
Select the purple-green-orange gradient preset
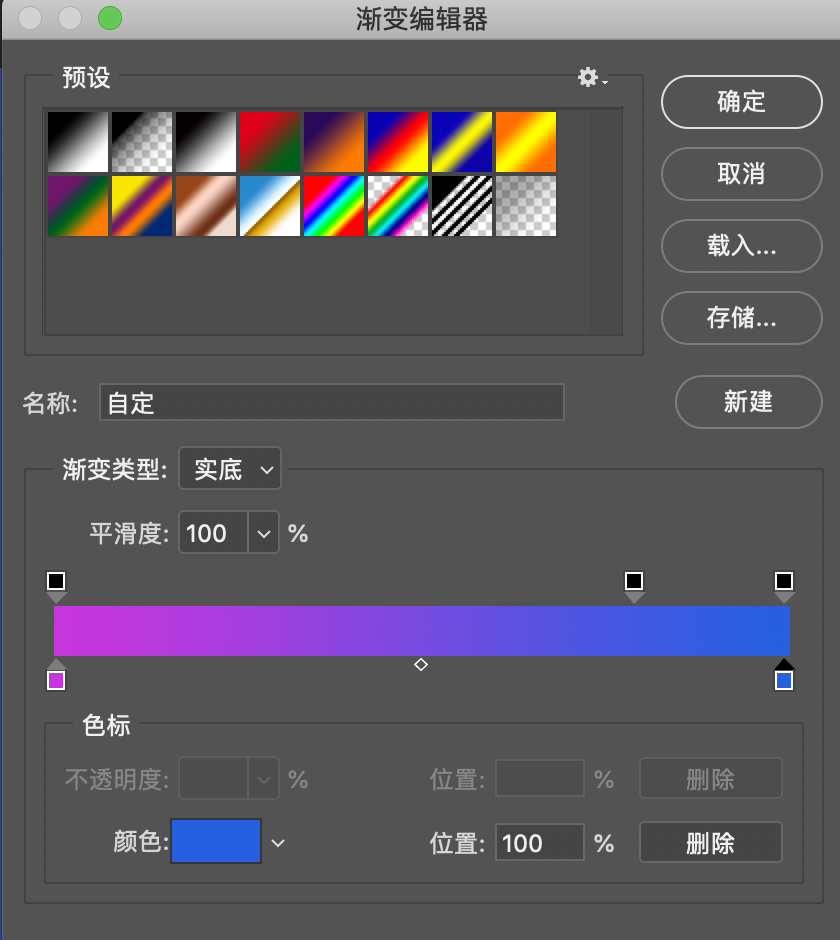tap(78, 206)
